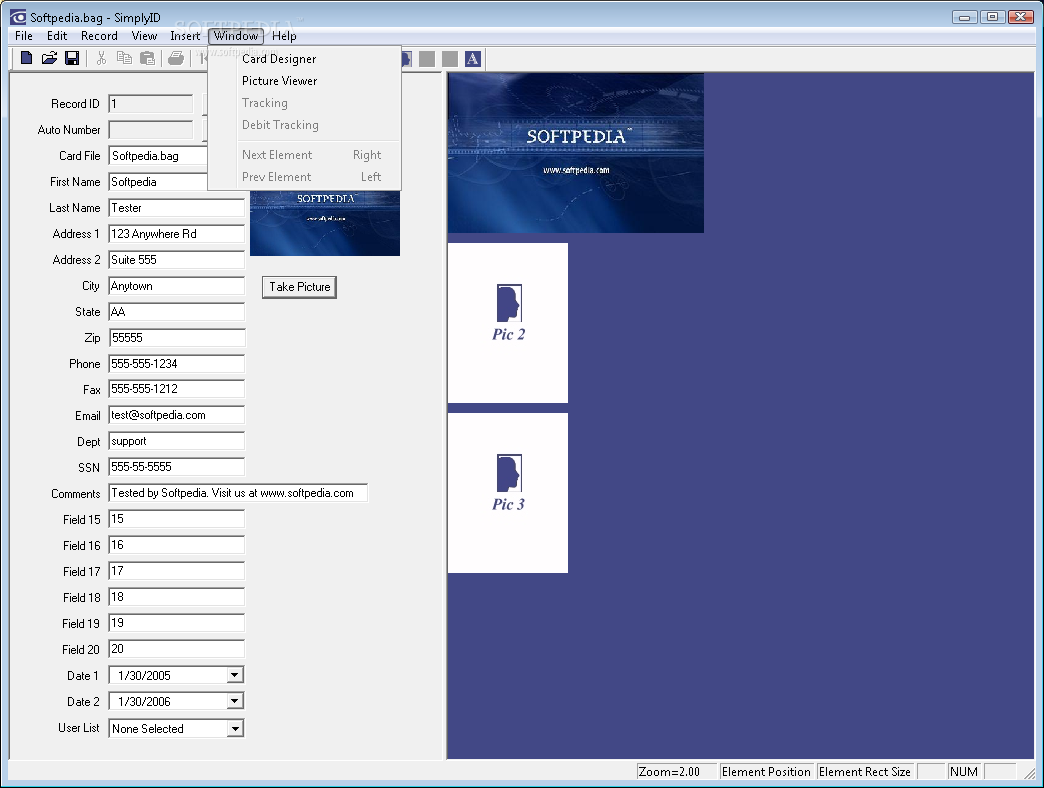The height and width of the screenshot is (788, 1044).
Task: Open the View menu
Action: coord(144,36)
